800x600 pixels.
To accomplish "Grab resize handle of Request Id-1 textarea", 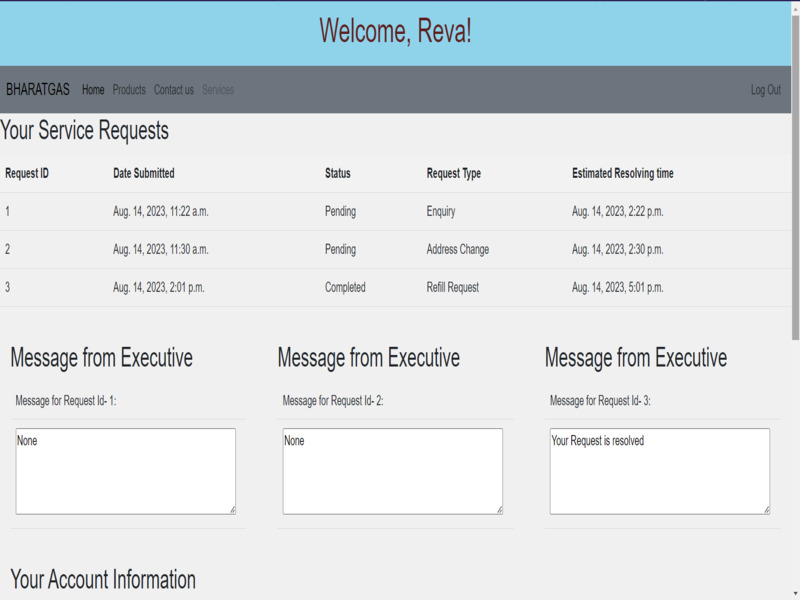I will pyautogui.click(x=232, y=510).
